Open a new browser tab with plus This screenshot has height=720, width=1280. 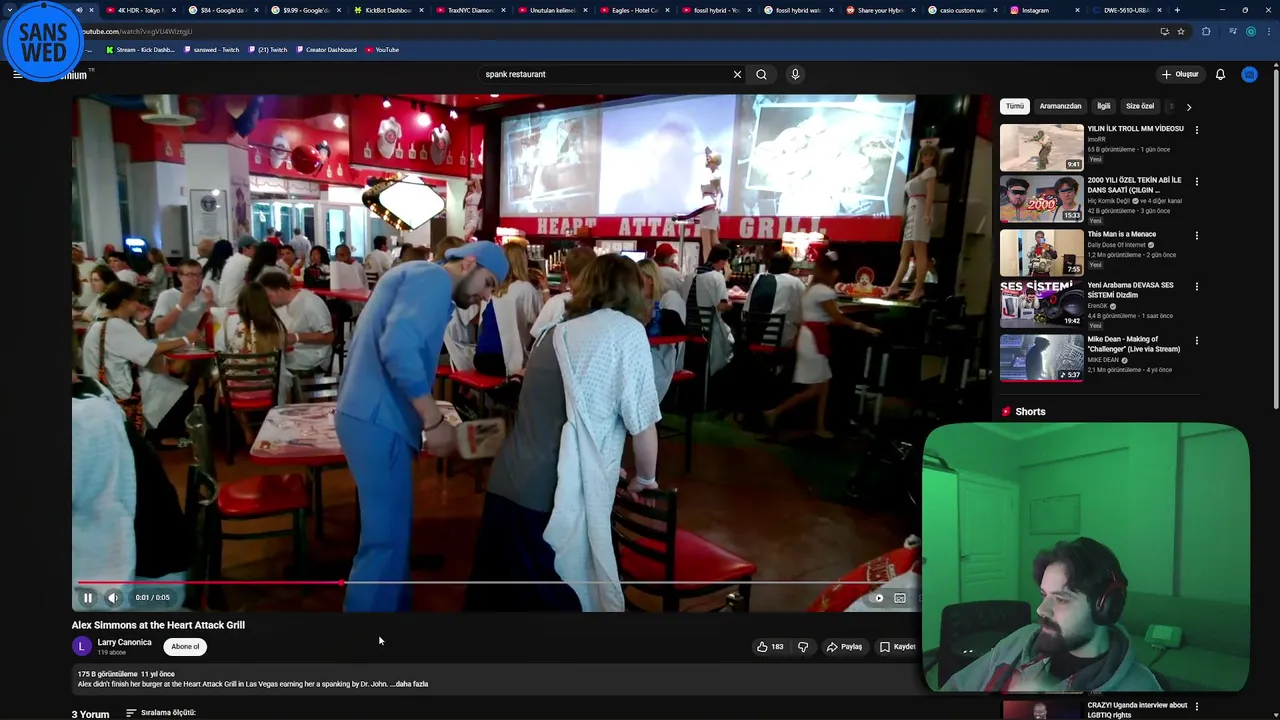(x=1177, y=10)
